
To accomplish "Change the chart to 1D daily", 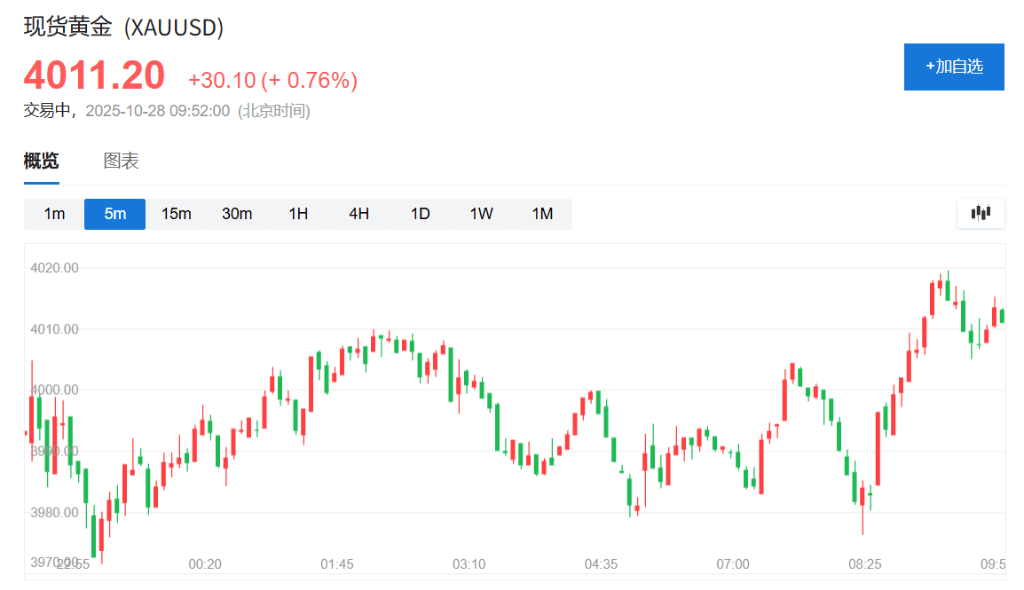I will pyautogui.click(x=420, y=214).
